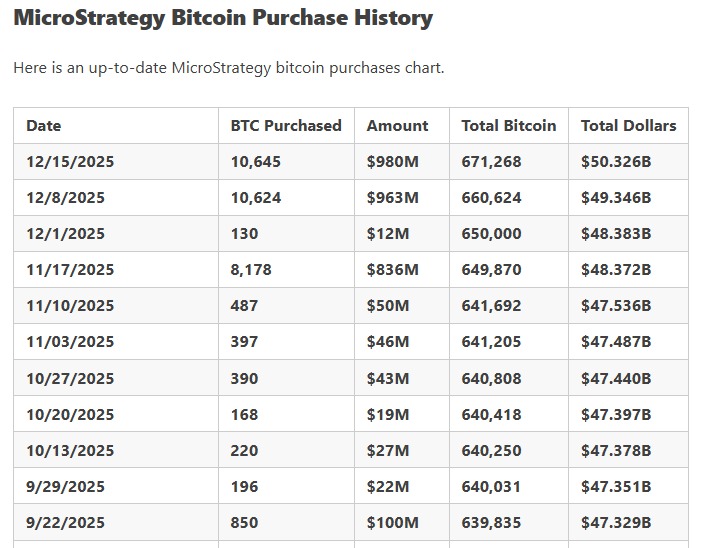Screen dimensions: 702x548
Task: Click the MicroStrategy Bitcoin Purchase History heading
Action: (223, 18)
